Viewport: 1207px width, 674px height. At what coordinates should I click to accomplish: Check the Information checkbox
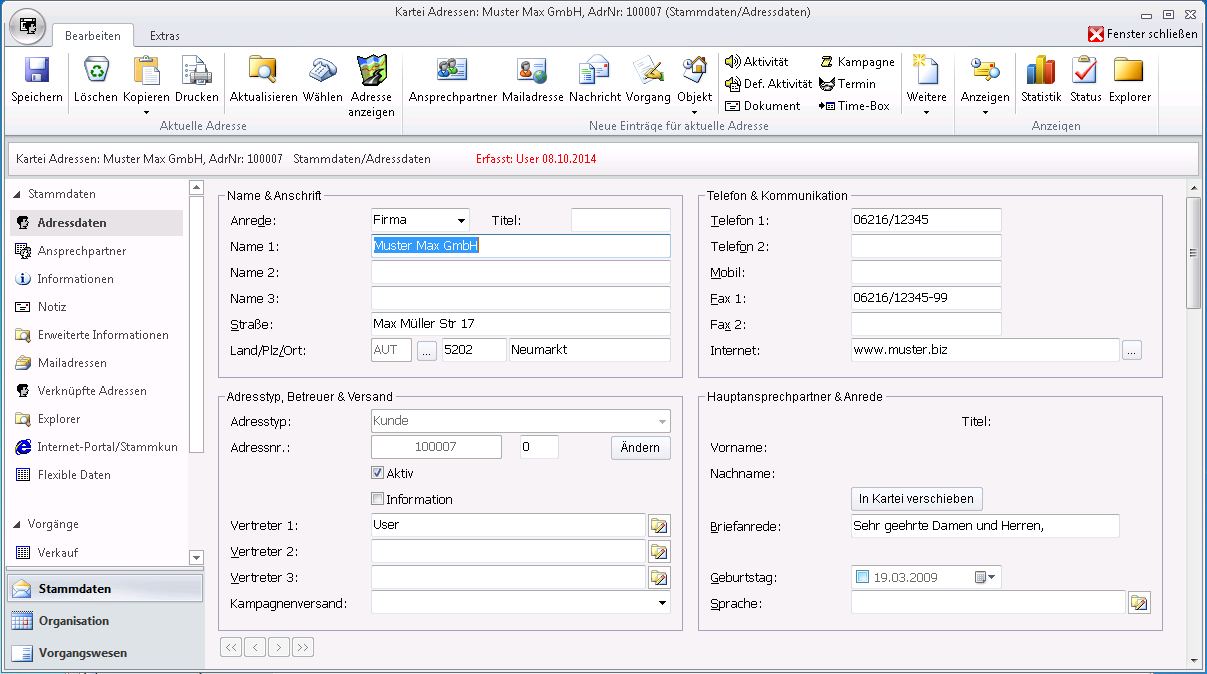point(378,499)
